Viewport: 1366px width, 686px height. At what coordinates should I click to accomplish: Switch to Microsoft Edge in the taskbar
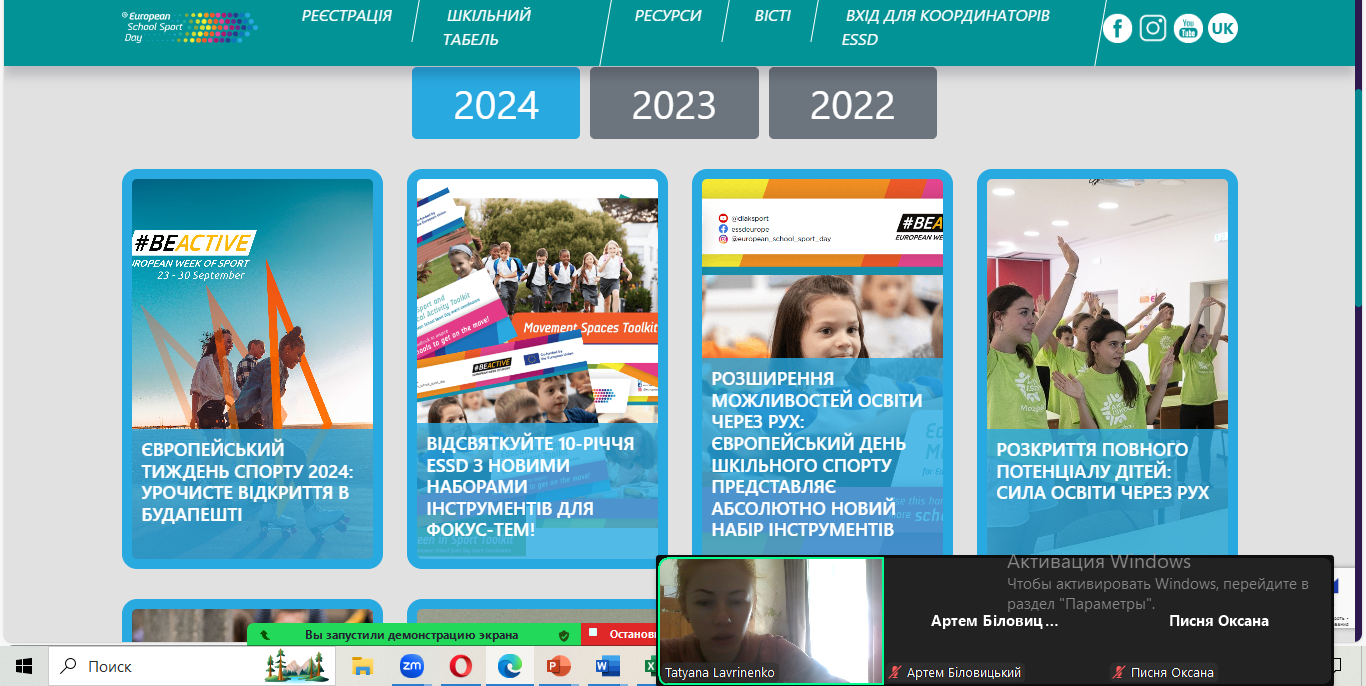[x=509, y=665]
